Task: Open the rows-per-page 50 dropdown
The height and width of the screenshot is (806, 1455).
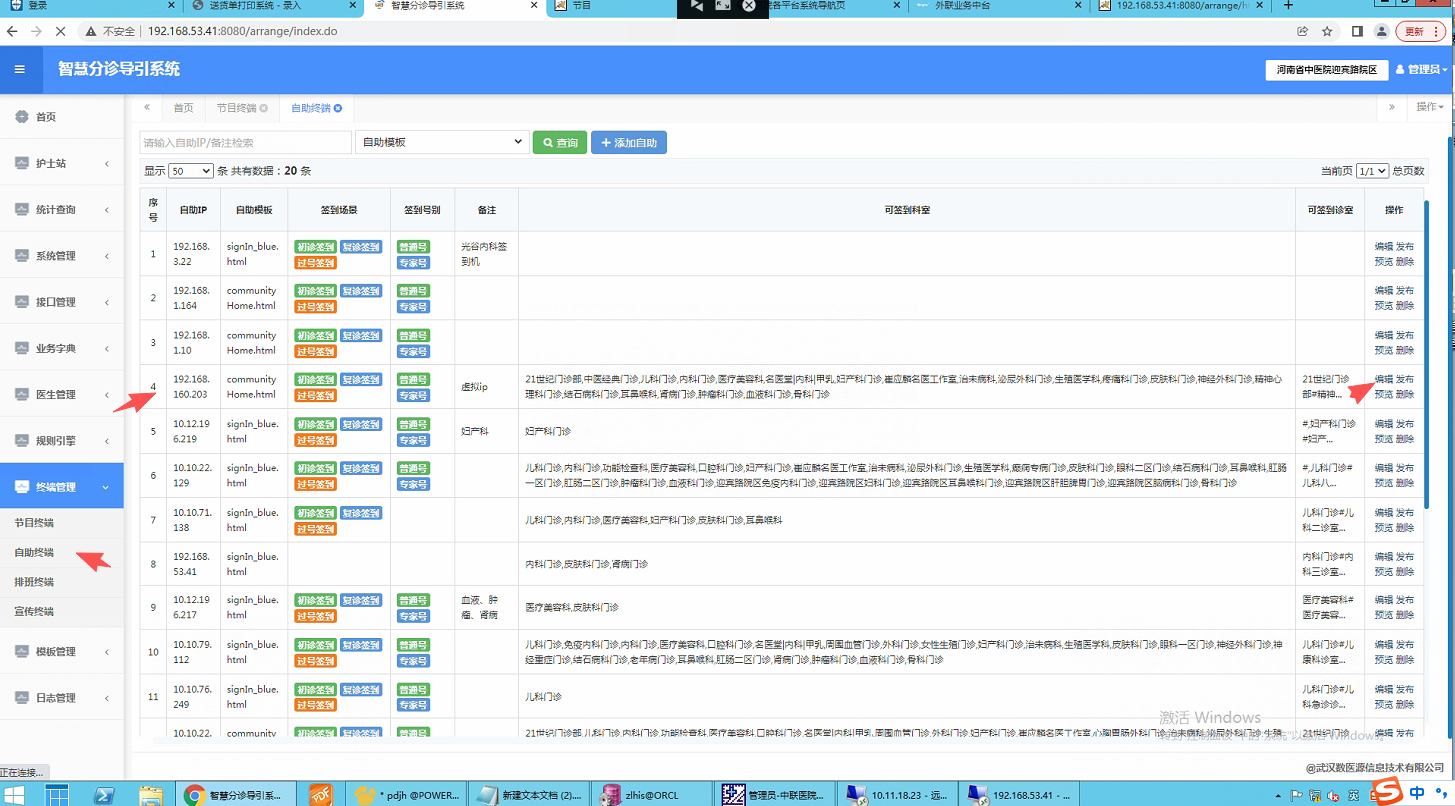Action: 190,171
